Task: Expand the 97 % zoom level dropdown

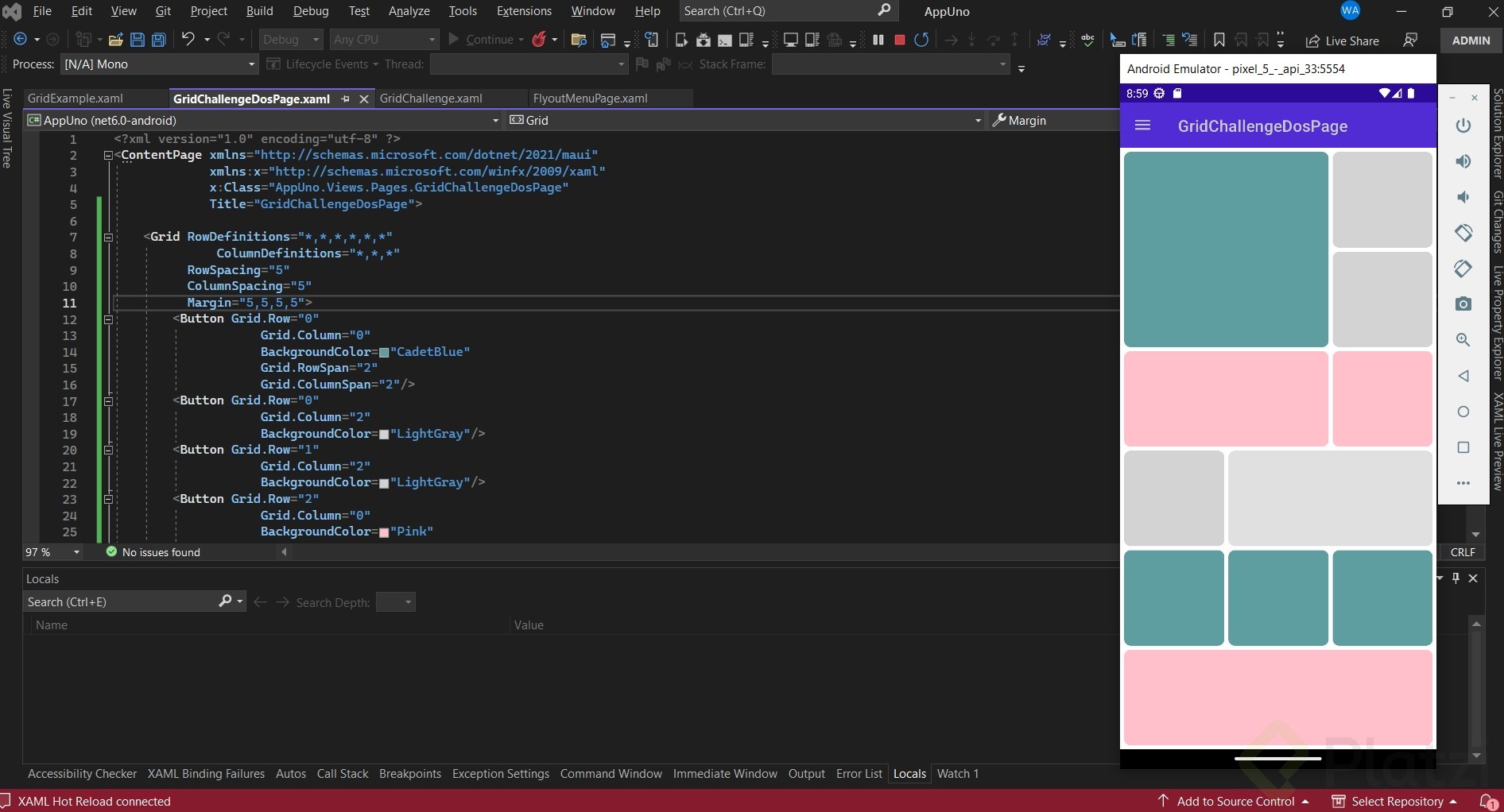Action: [x=76, y=552]
